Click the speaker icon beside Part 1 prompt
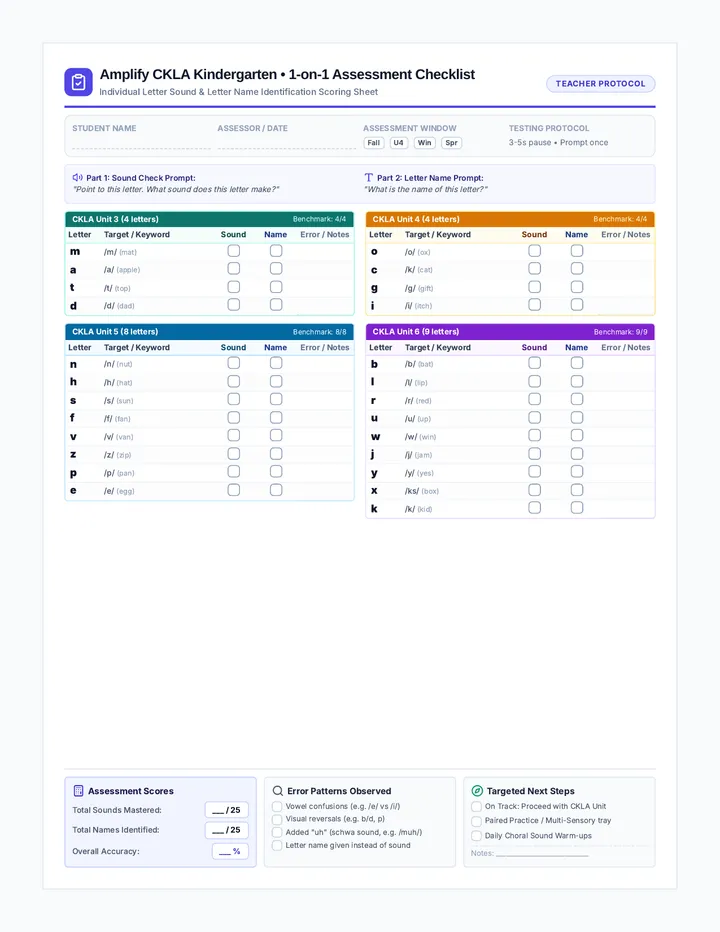Image resolution: width=720 pixels, height=932 pixels. click(77, 177)
